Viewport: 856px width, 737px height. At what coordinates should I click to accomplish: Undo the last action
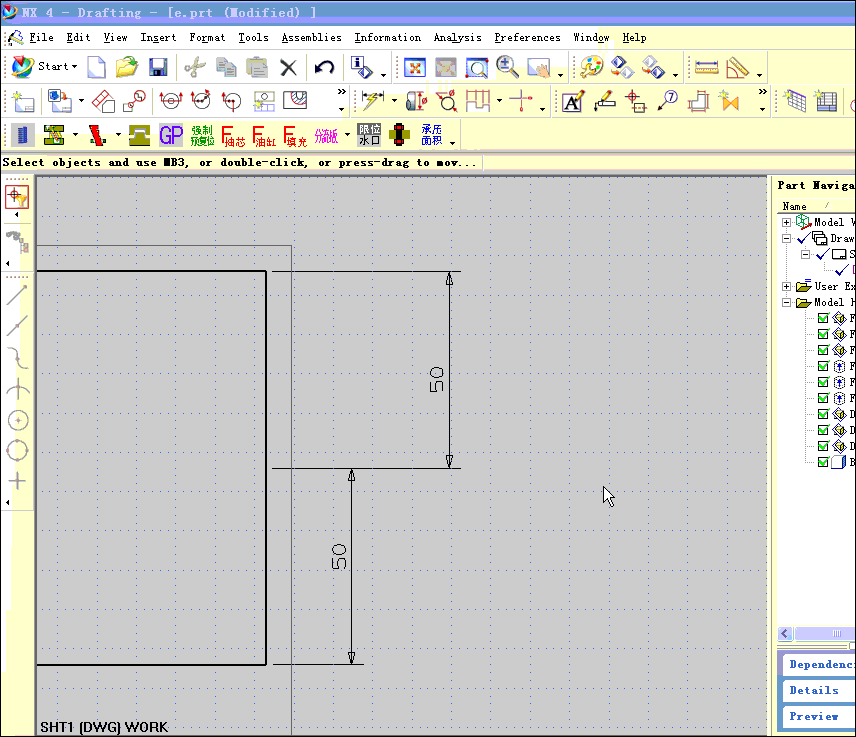click(324, 68)
